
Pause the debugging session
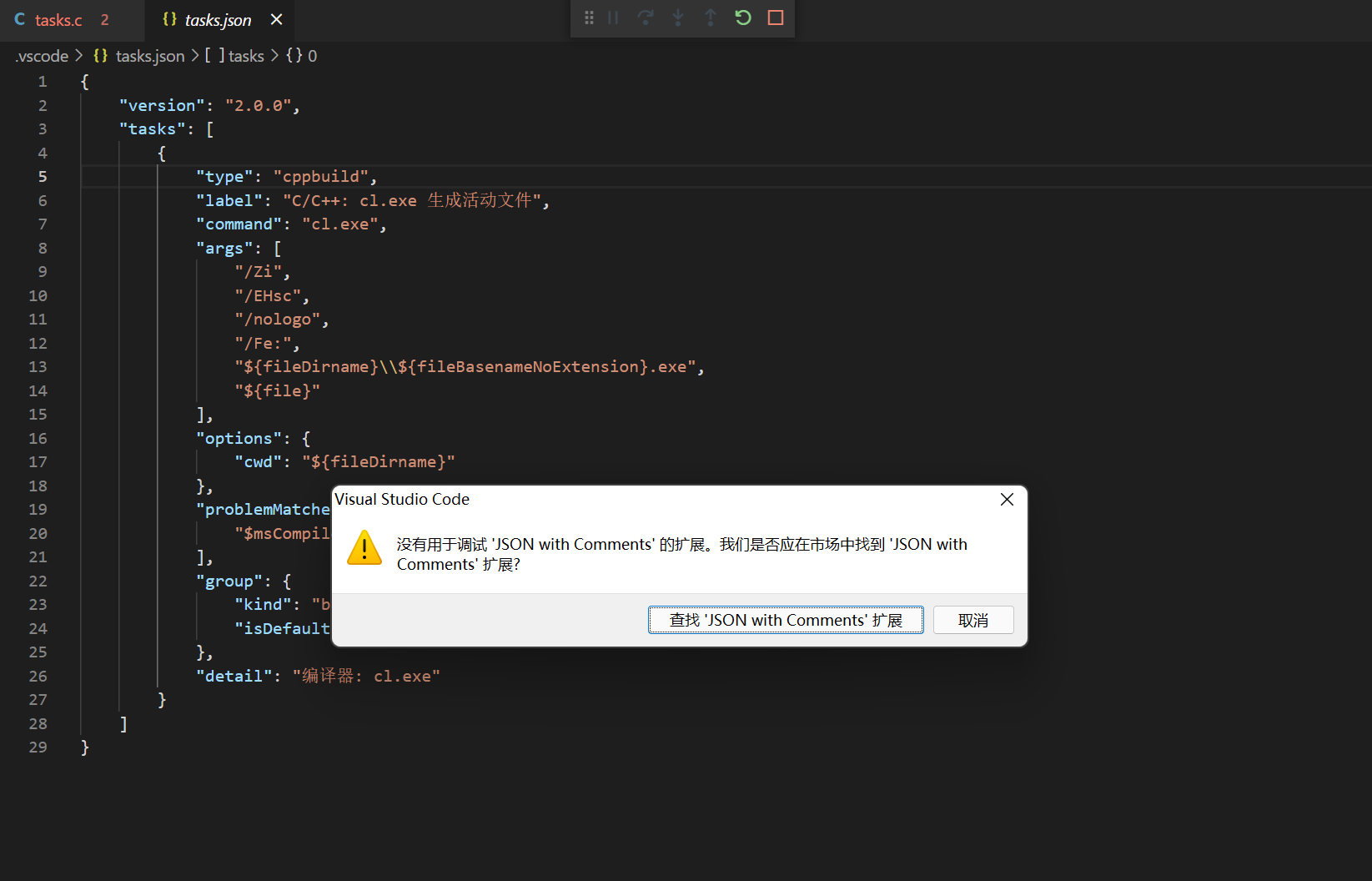[x=613, y=18]
